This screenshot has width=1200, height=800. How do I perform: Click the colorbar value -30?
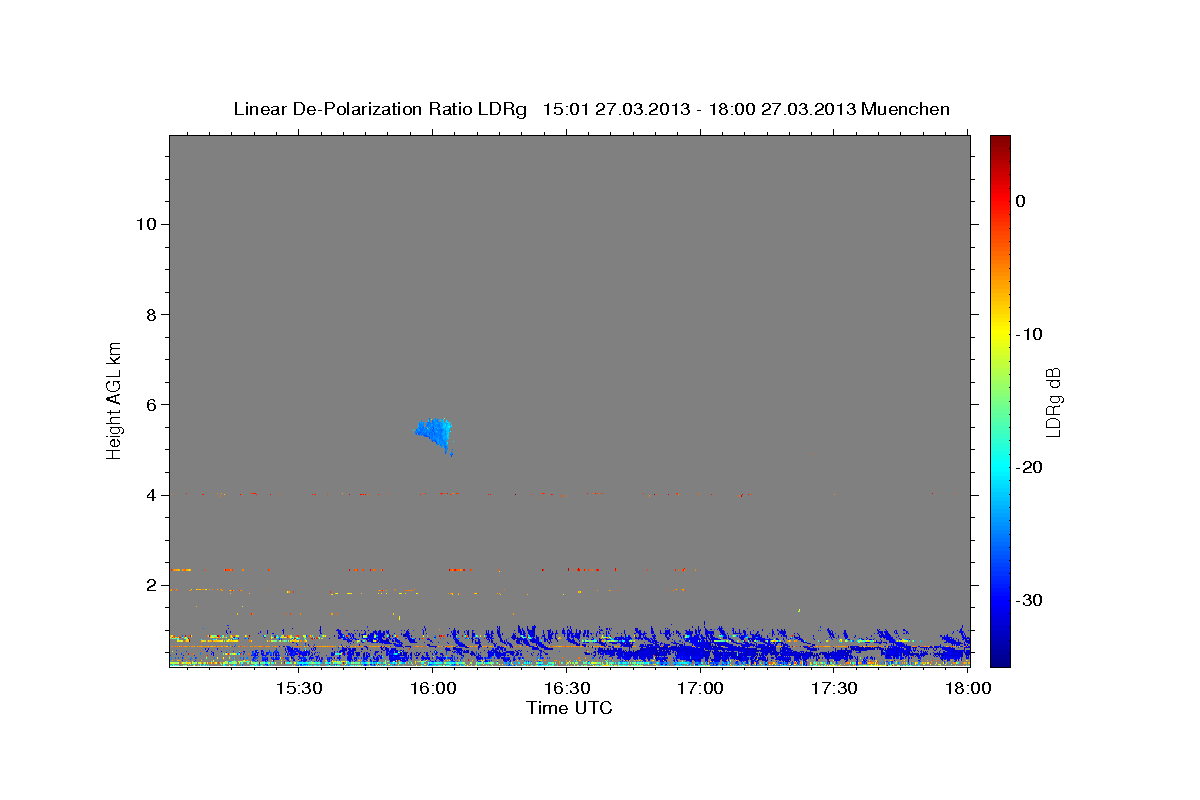[1029, 600]
